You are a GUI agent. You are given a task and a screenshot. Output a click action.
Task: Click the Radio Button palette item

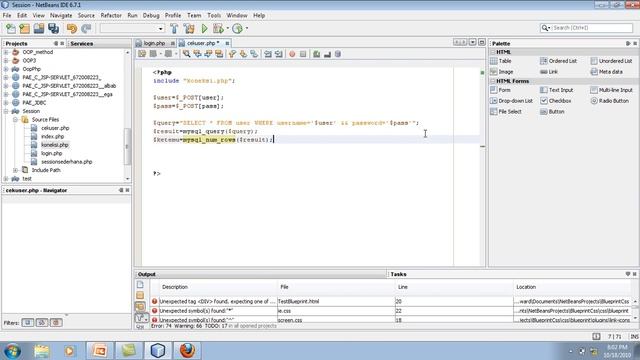(x=610, y=101)
